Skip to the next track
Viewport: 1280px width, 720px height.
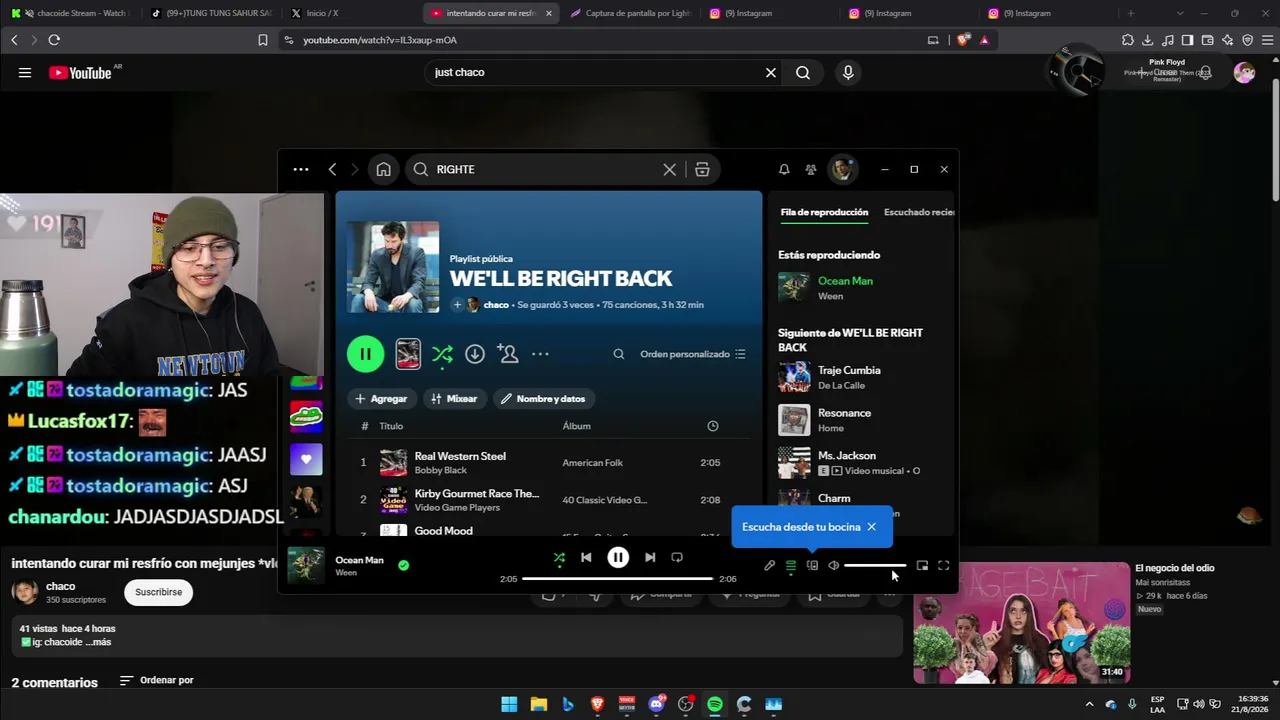click(x=650, y=557)
